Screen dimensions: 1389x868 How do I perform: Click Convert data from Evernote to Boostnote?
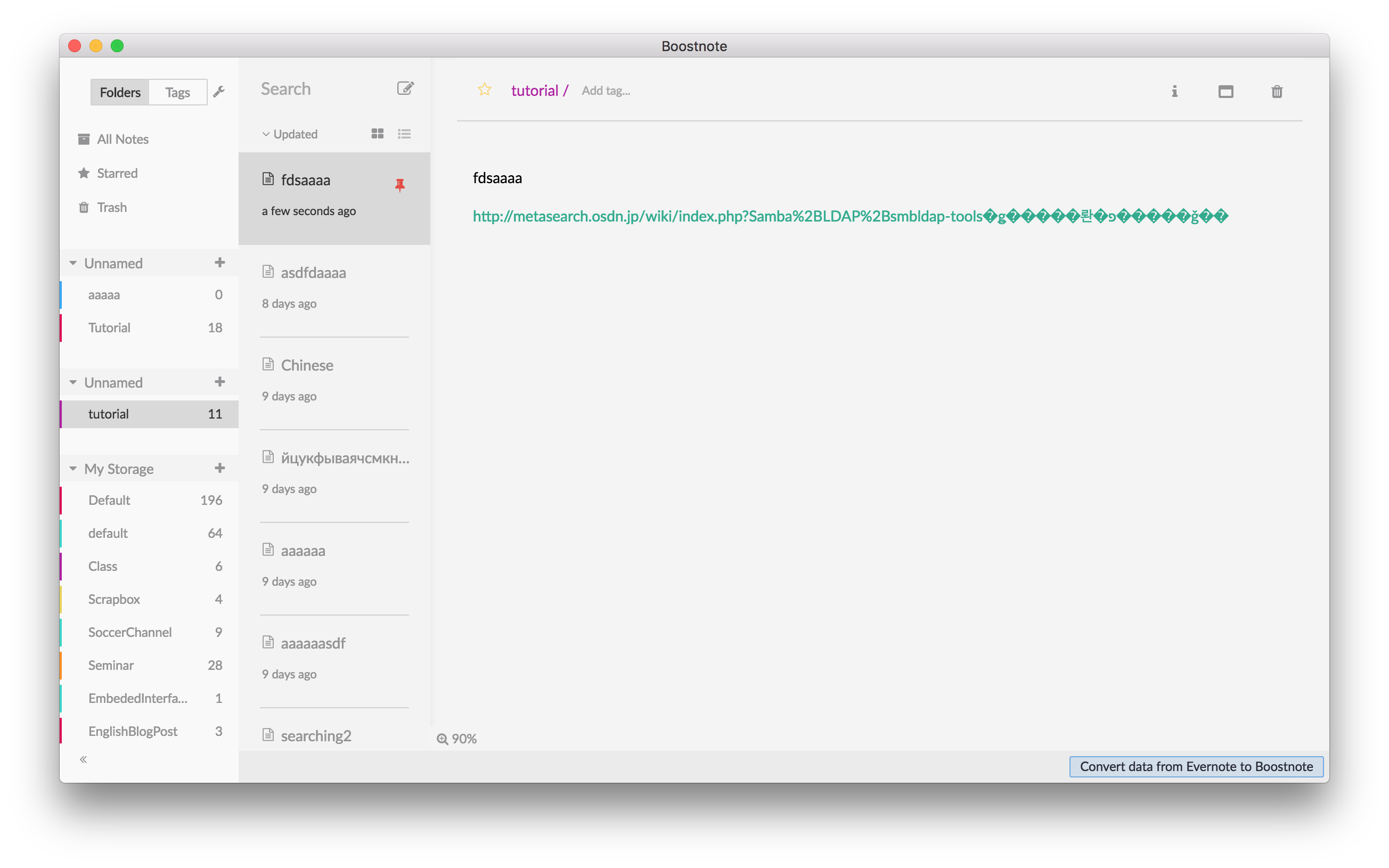coord(1196,766)
